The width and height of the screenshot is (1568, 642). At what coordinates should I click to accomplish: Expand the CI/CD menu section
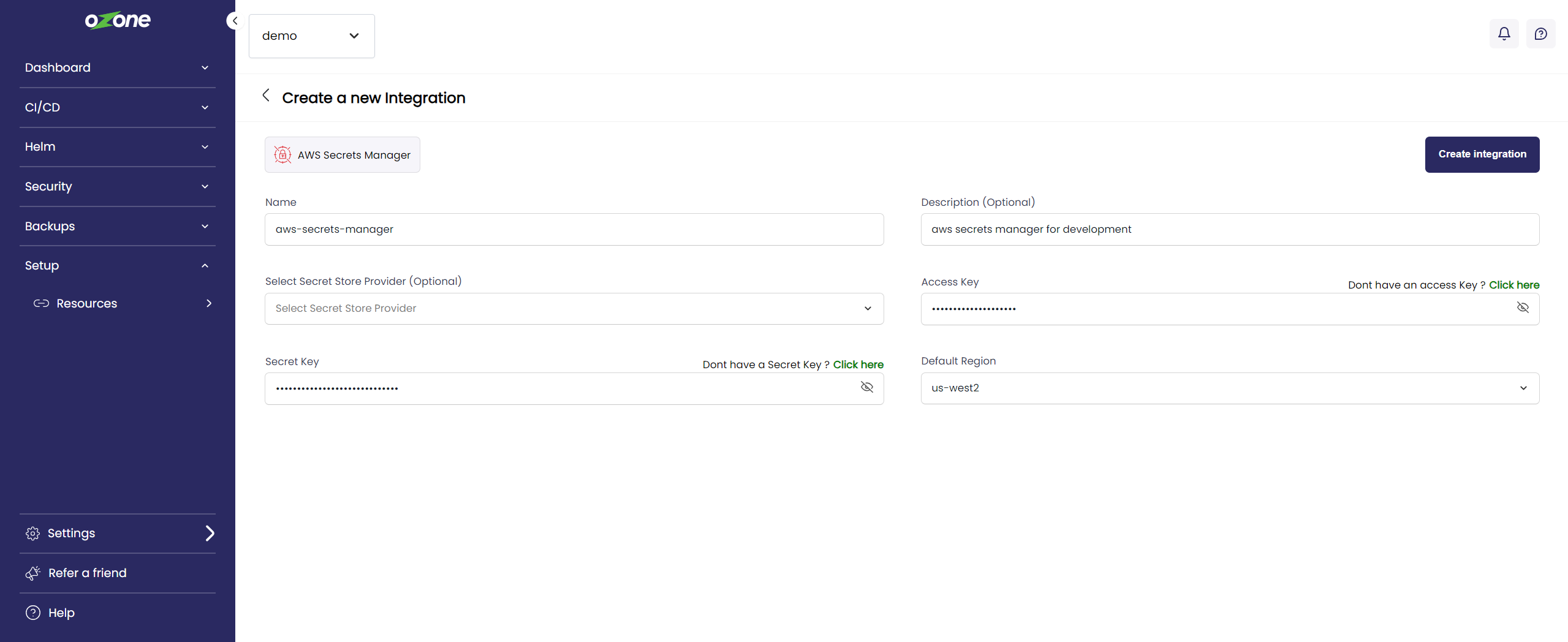[x=117, y=107]
